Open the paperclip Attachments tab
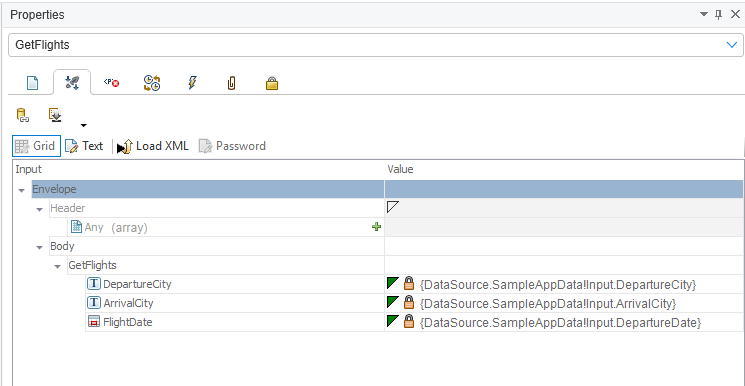The width and height of the screenshot is (745, 386). point(231,84)
